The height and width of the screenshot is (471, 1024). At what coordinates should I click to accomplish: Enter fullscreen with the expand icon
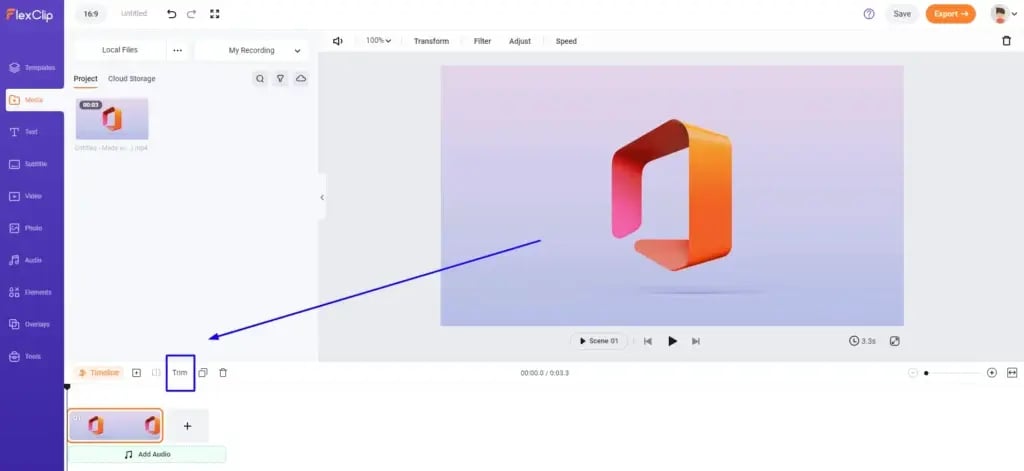(x=214, y=14)
